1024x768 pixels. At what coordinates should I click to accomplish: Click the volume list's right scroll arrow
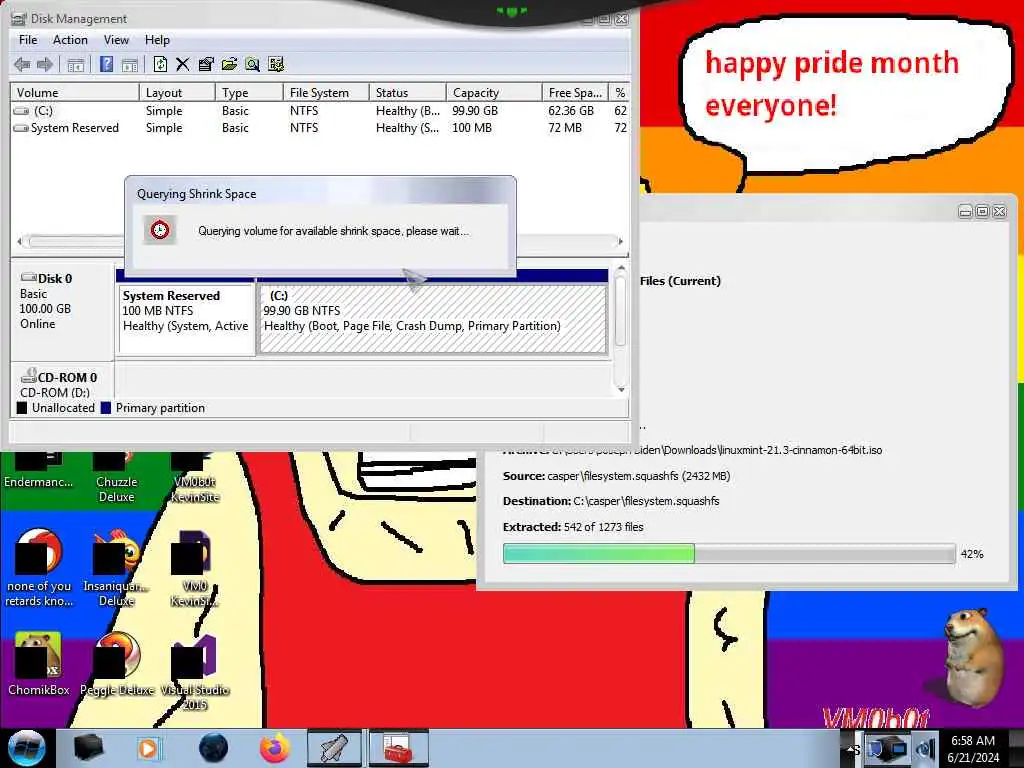(620, 242)
